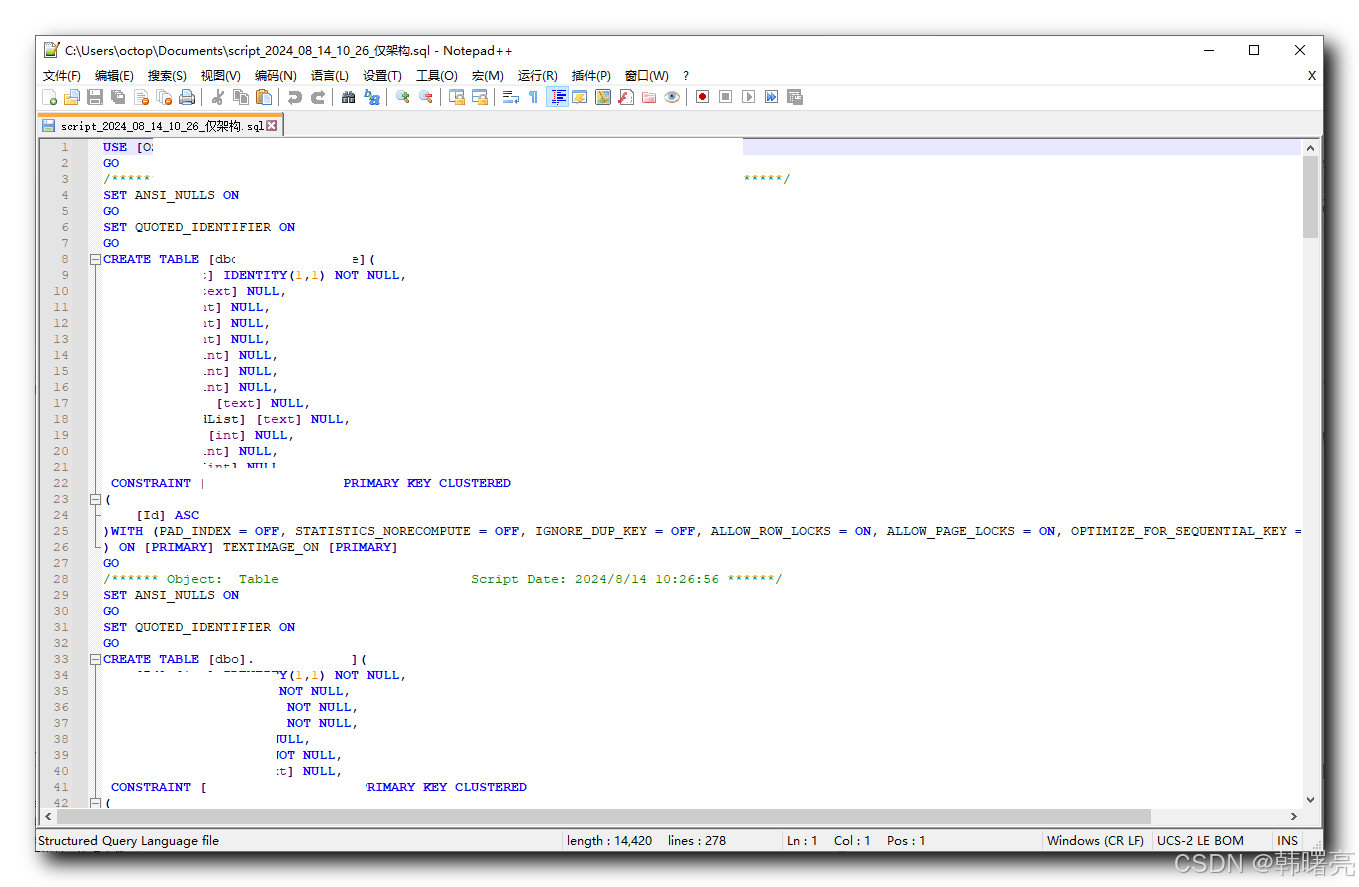Open the 文件(F) menu
The image size is (1359, 887).
coord(62,76)
